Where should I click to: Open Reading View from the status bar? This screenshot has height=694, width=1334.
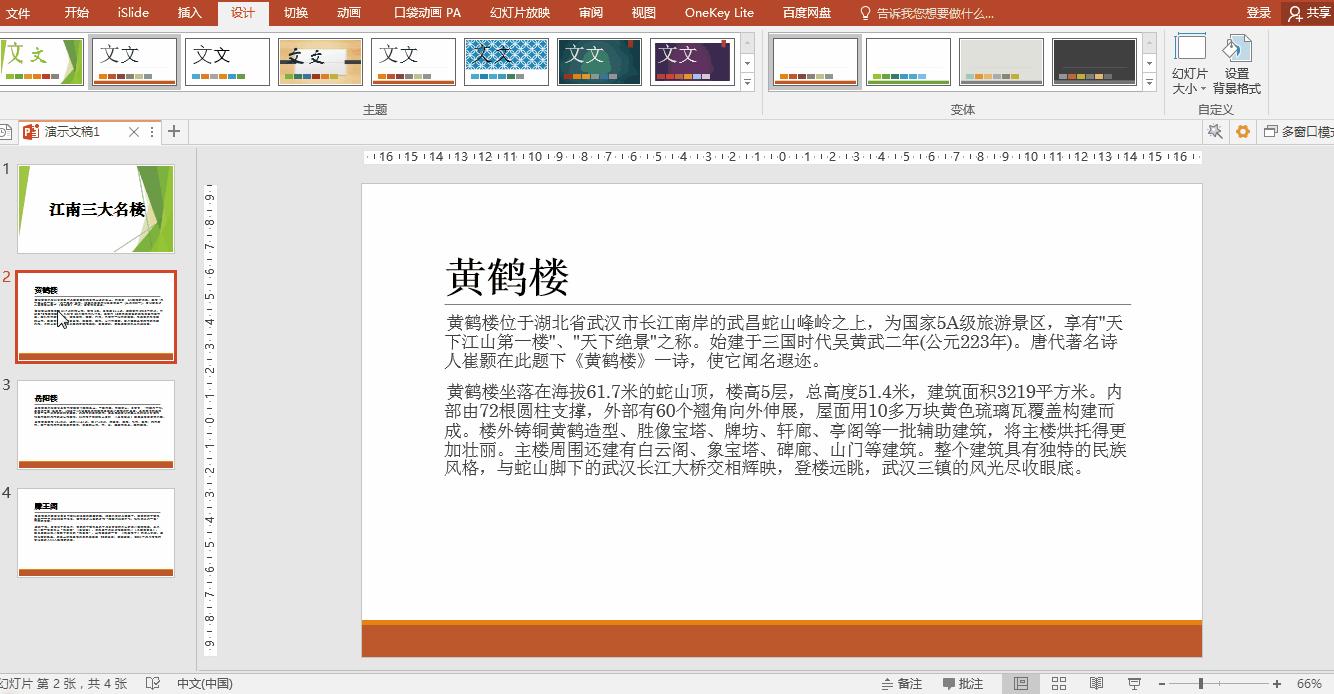click(1096, 682)
